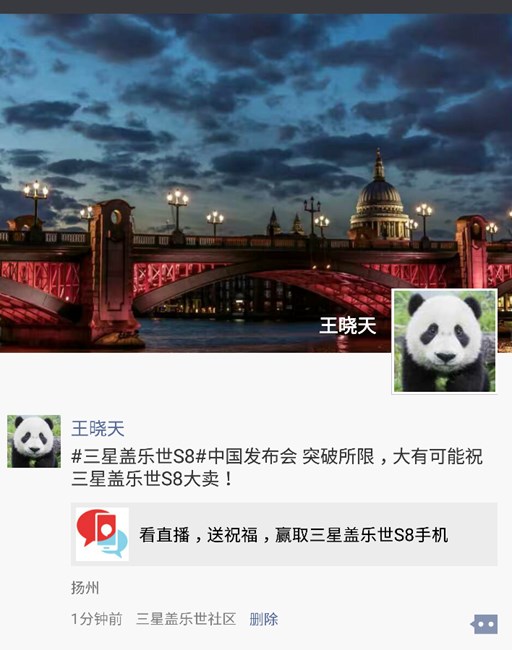Select the #三星盖乐世S8# hashtag text
512x650 pixels.
click(139, 456)
